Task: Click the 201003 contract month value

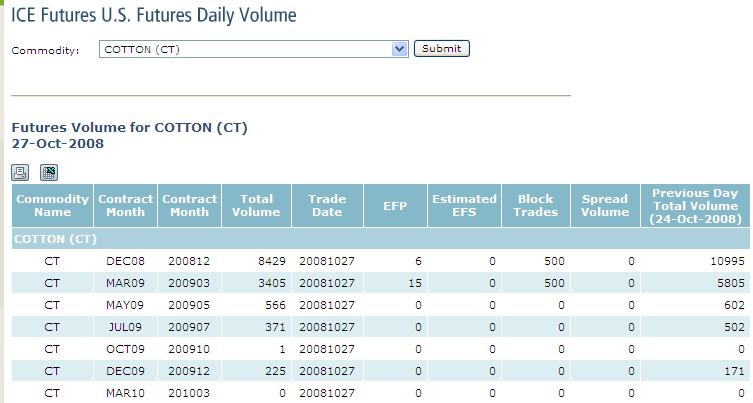Action: coord(189,393)
